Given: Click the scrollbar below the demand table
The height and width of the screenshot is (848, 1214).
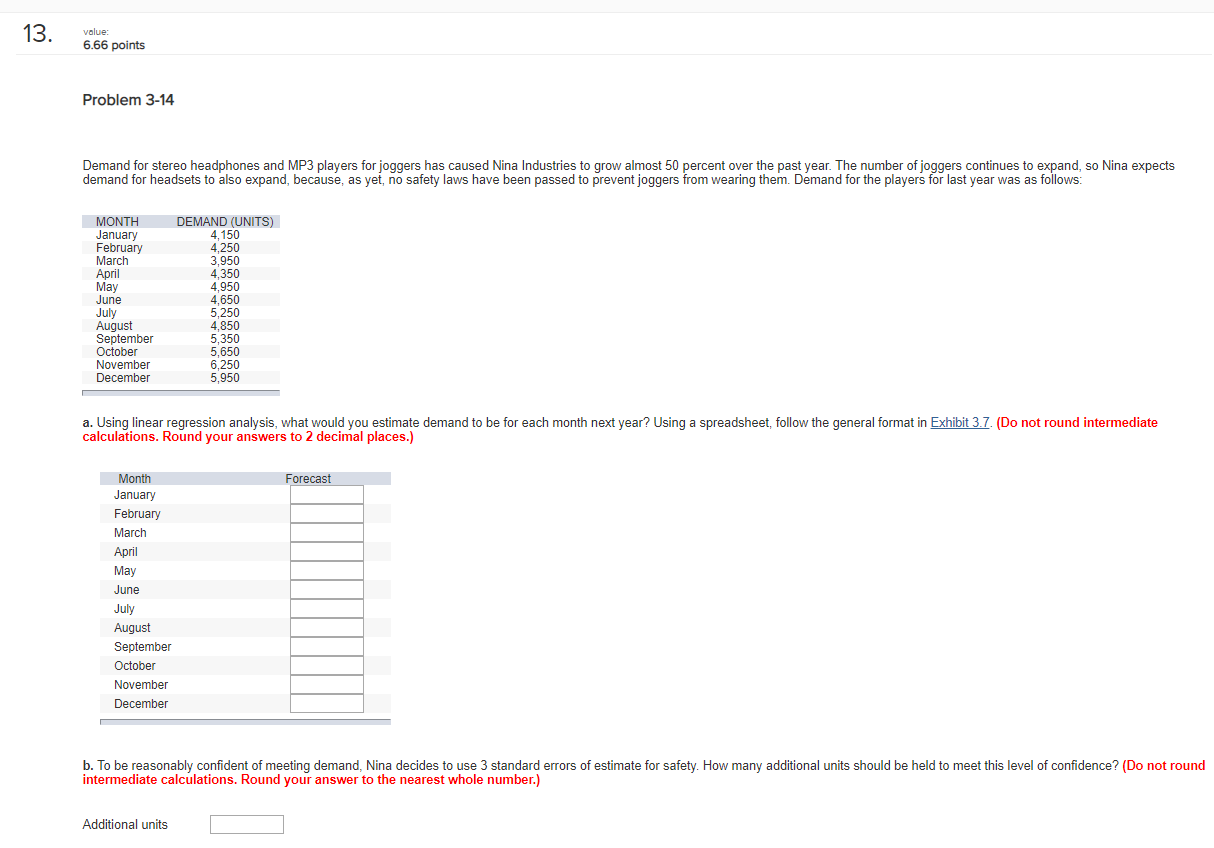Looking at the screenshot, I should click(180, 392).
